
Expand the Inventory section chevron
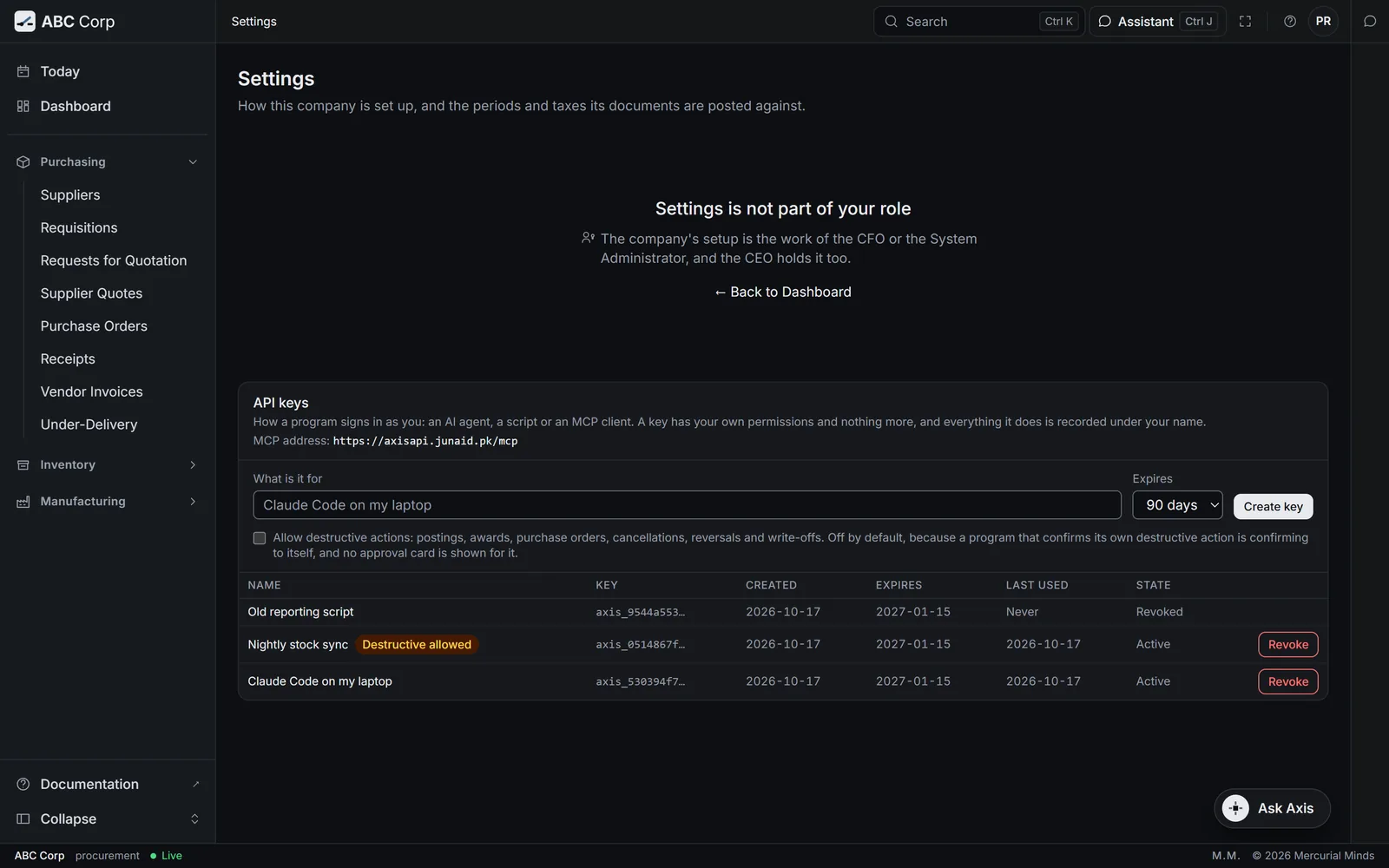coord(193,465)
